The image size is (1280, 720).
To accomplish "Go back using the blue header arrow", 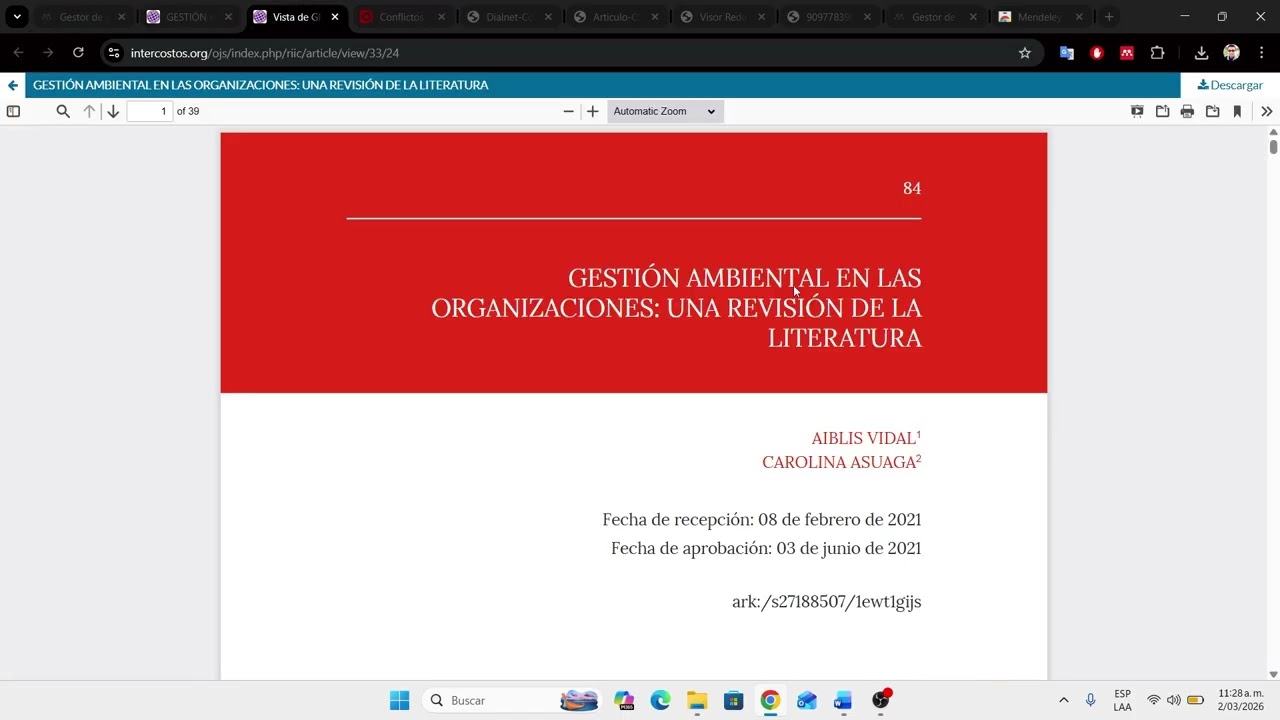I will (12, 85).
